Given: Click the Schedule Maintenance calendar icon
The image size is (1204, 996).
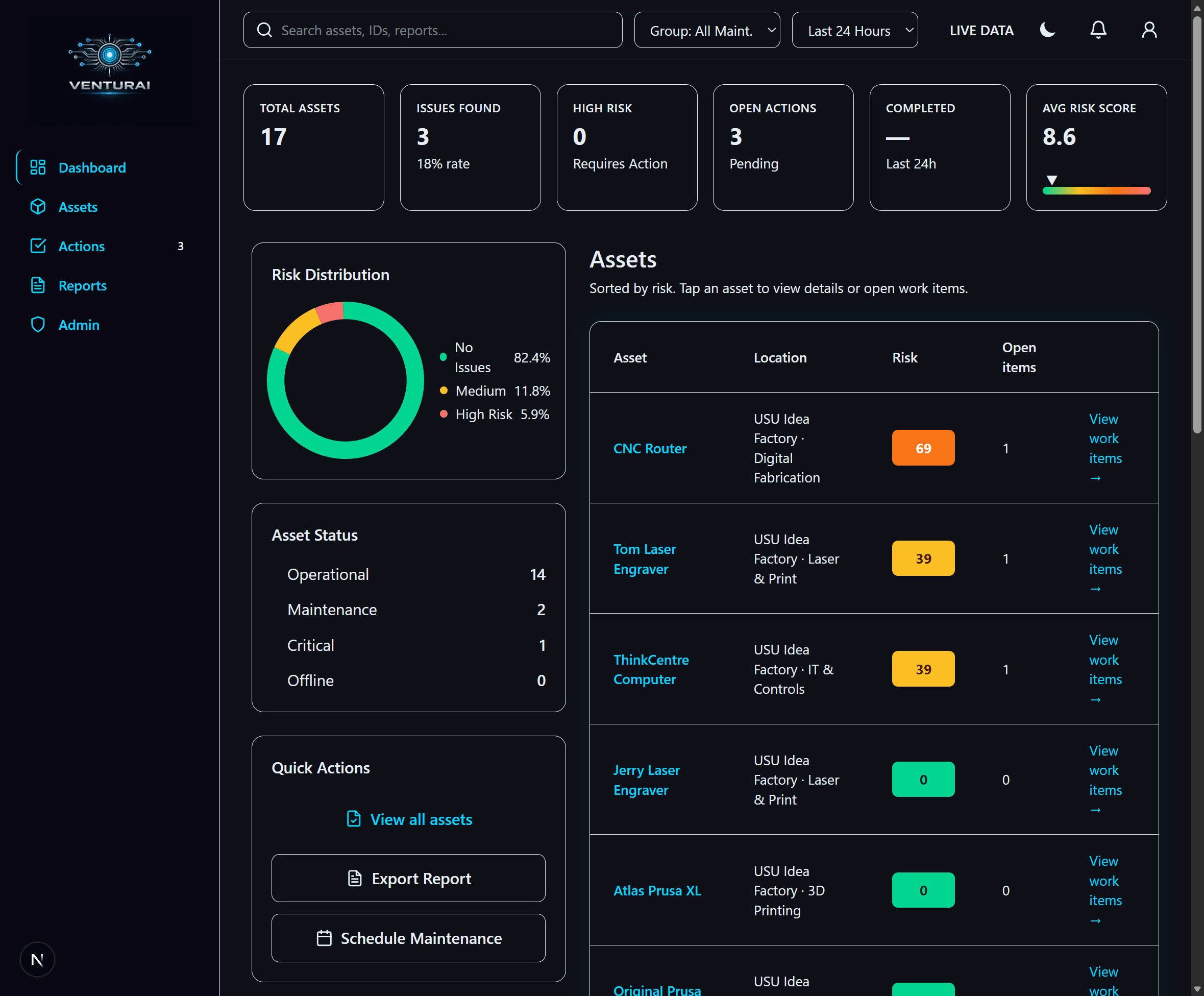Looking at the screenshot, I should (x=324, y=937).
